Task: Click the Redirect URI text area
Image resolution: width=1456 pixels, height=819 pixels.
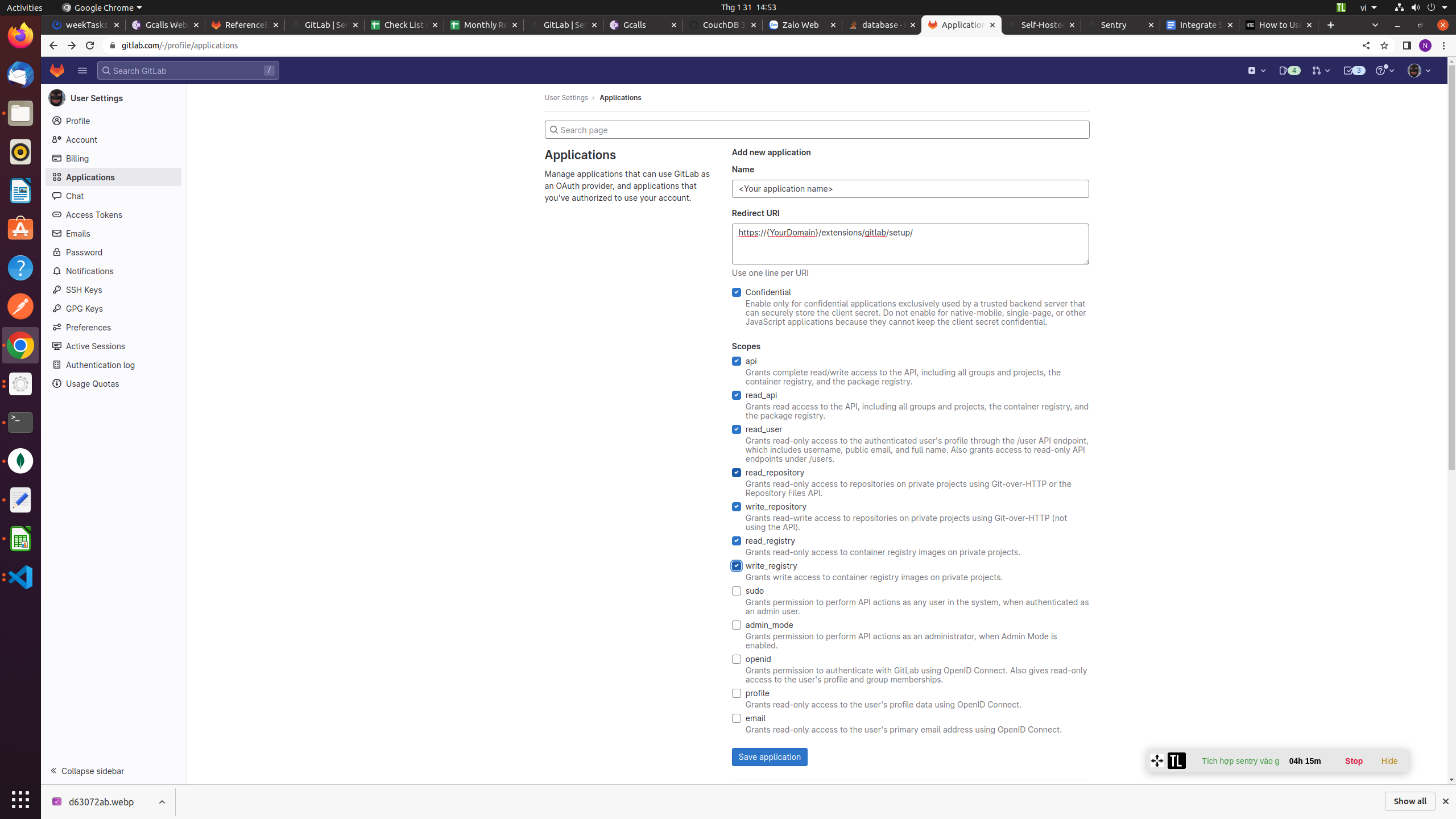Action: 910,244
